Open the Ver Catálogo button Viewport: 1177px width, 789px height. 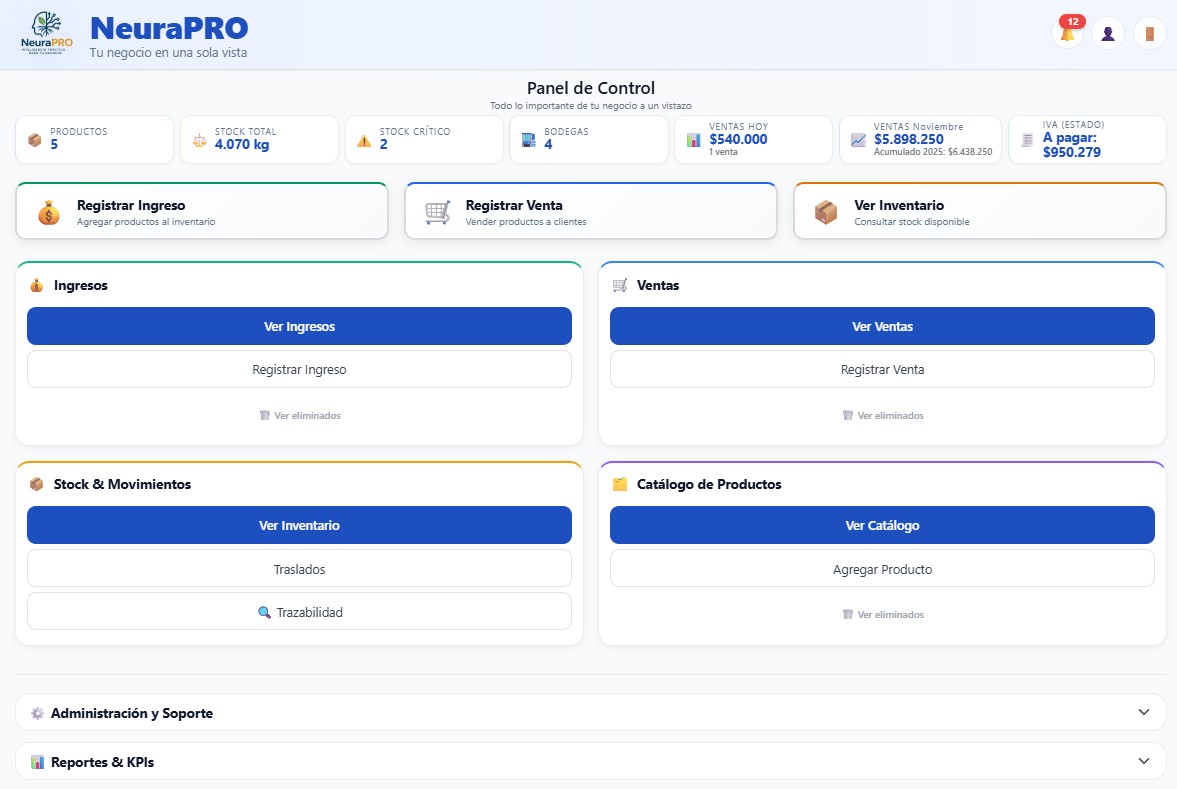[882, 525]
